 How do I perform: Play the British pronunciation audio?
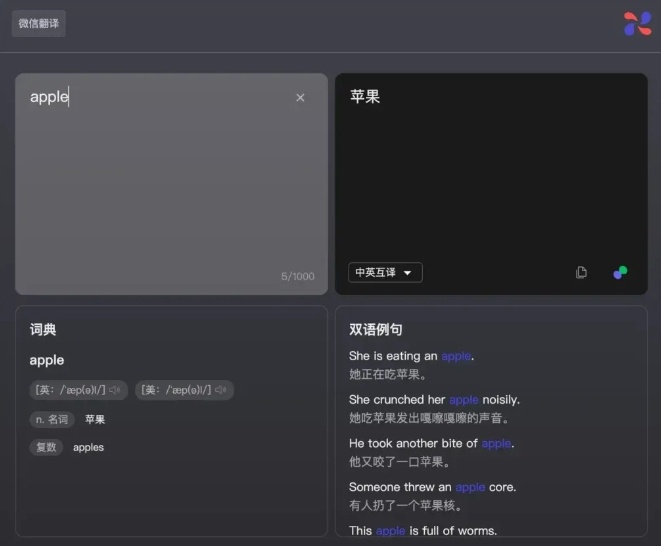115,390
